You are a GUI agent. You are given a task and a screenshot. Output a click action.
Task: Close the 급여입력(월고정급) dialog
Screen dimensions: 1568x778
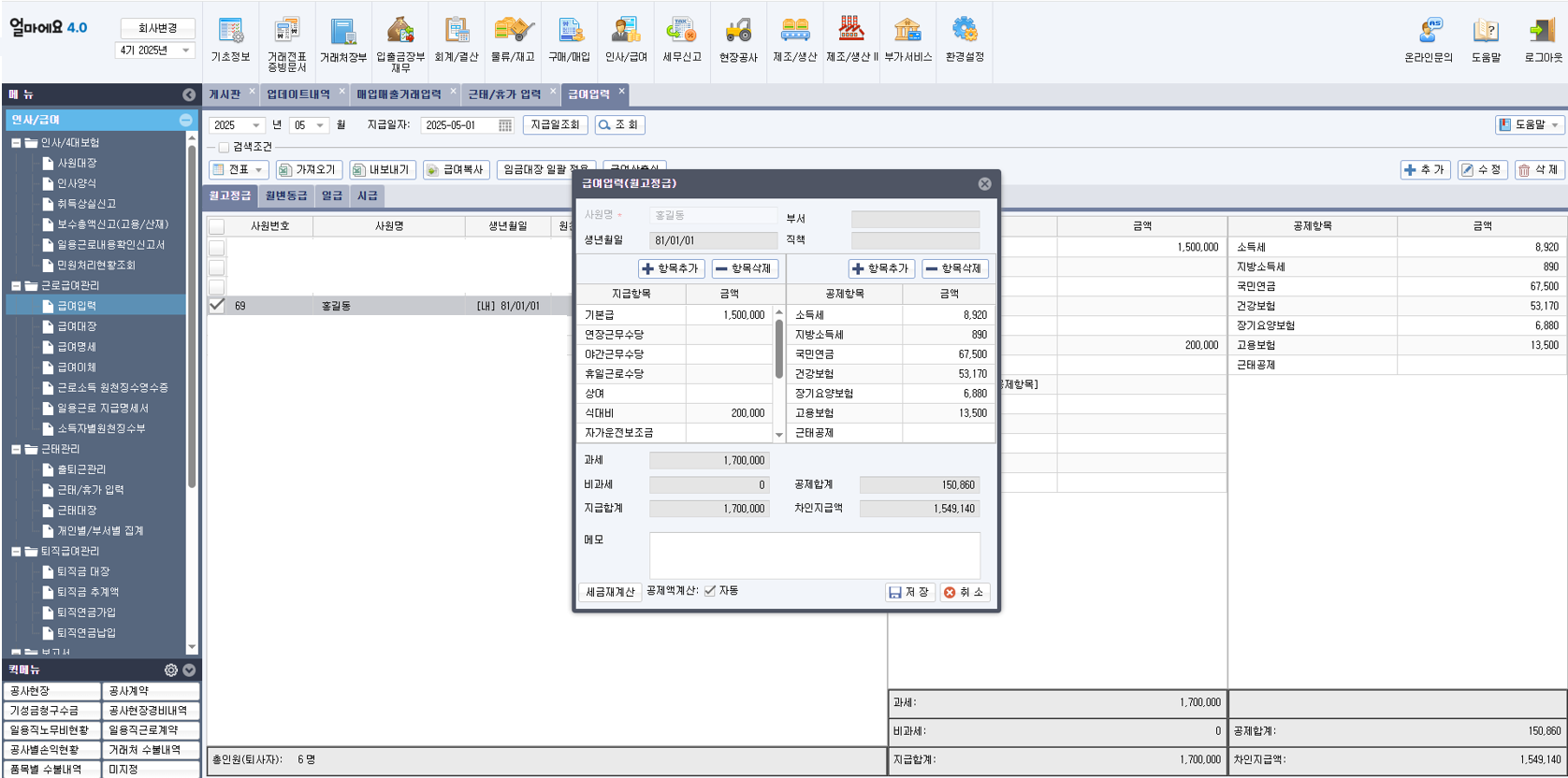pyautogui.click(x=984, y=183)
